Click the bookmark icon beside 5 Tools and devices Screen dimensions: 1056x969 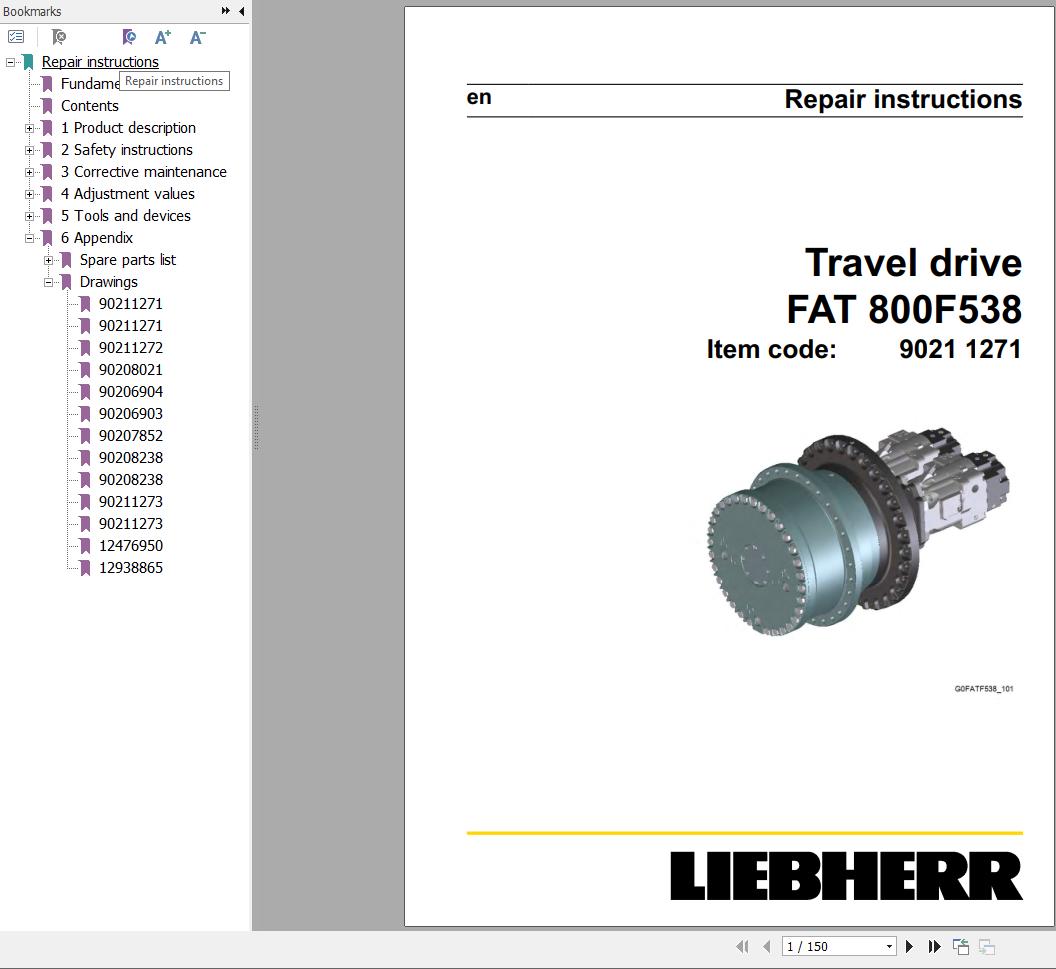click(47, 216)
